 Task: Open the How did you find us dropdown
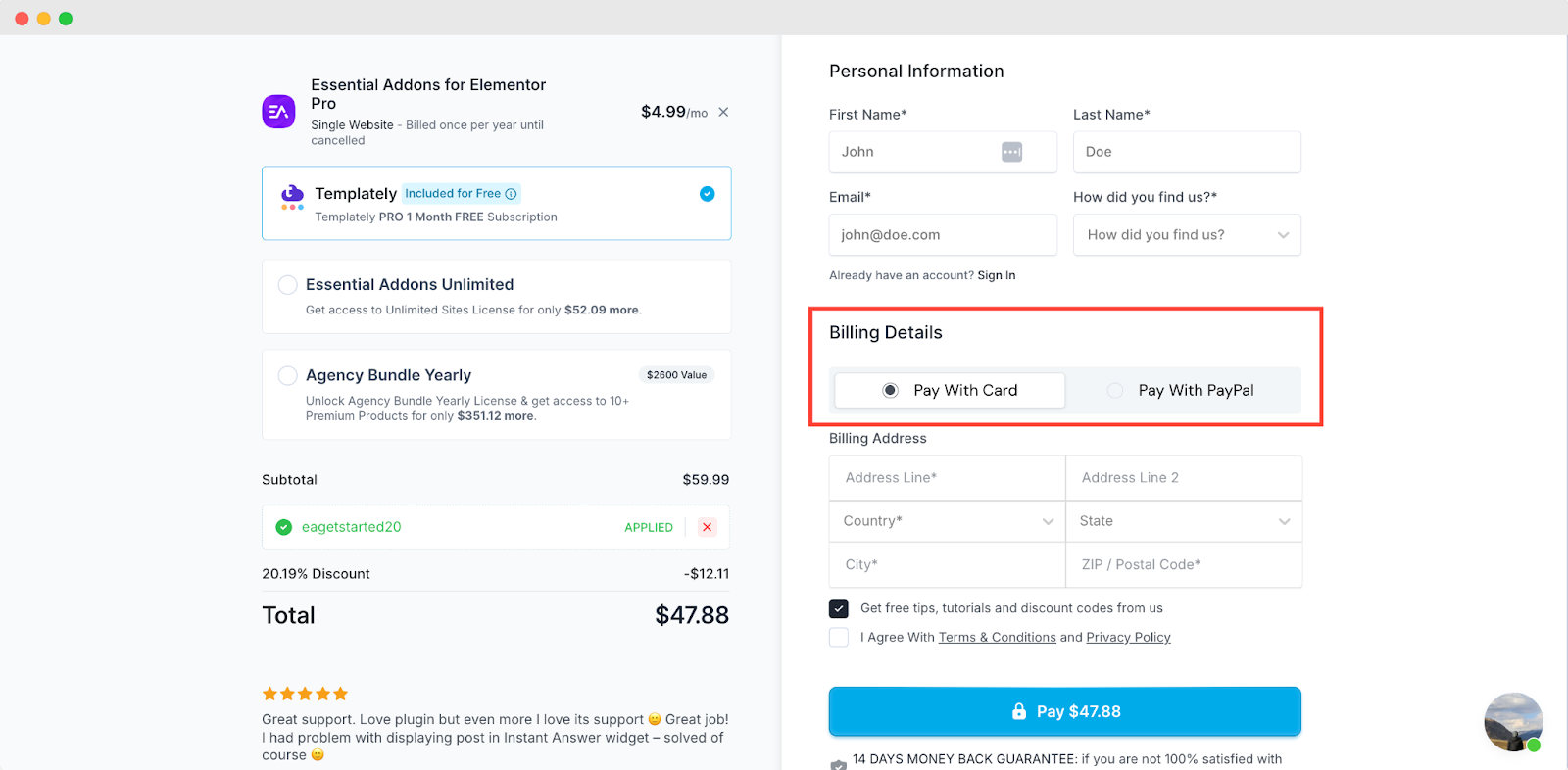click(x=1186, y=234)
